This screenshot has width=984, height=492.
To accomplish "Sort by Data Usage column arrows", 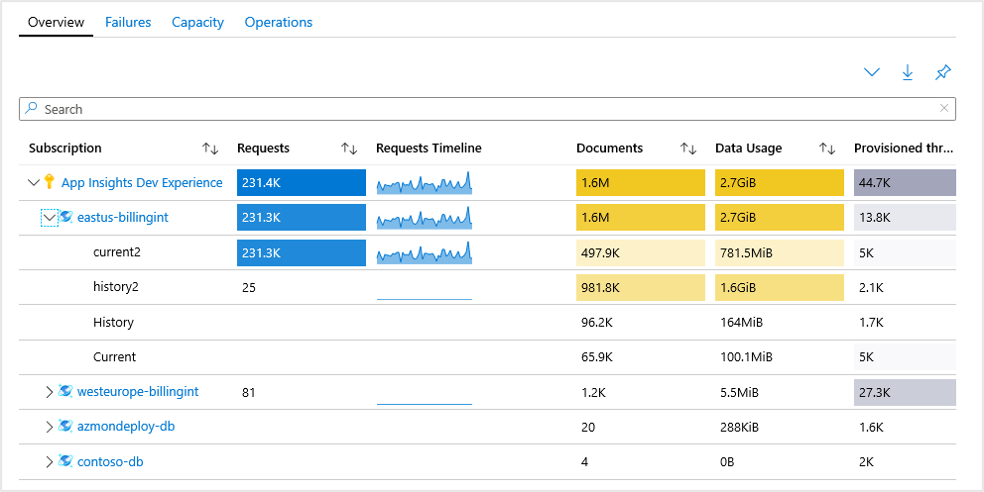I will [827, 148].
